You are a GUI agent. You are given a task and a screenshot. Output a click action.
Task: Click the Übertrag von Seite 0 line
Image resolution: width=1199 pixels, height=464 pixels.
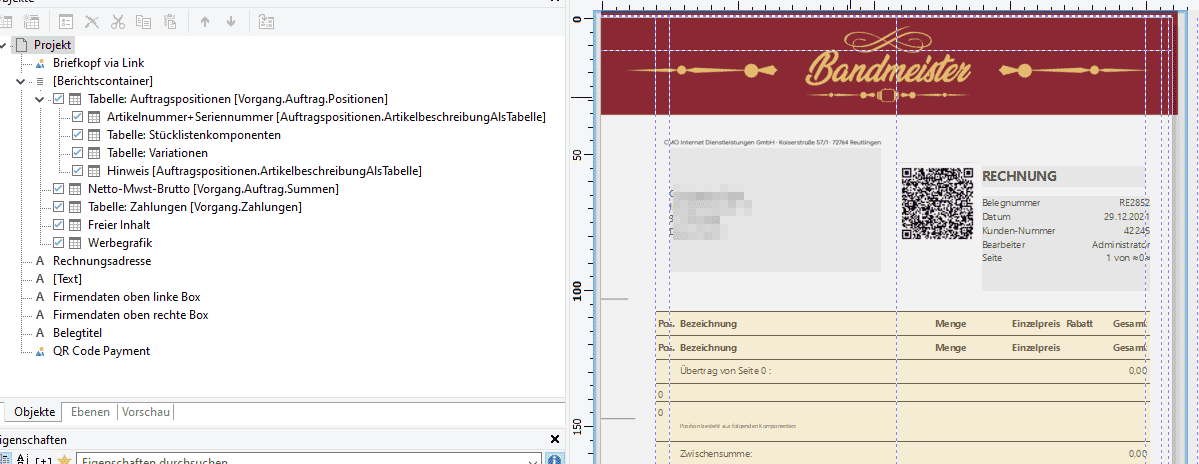click(902, 371)
